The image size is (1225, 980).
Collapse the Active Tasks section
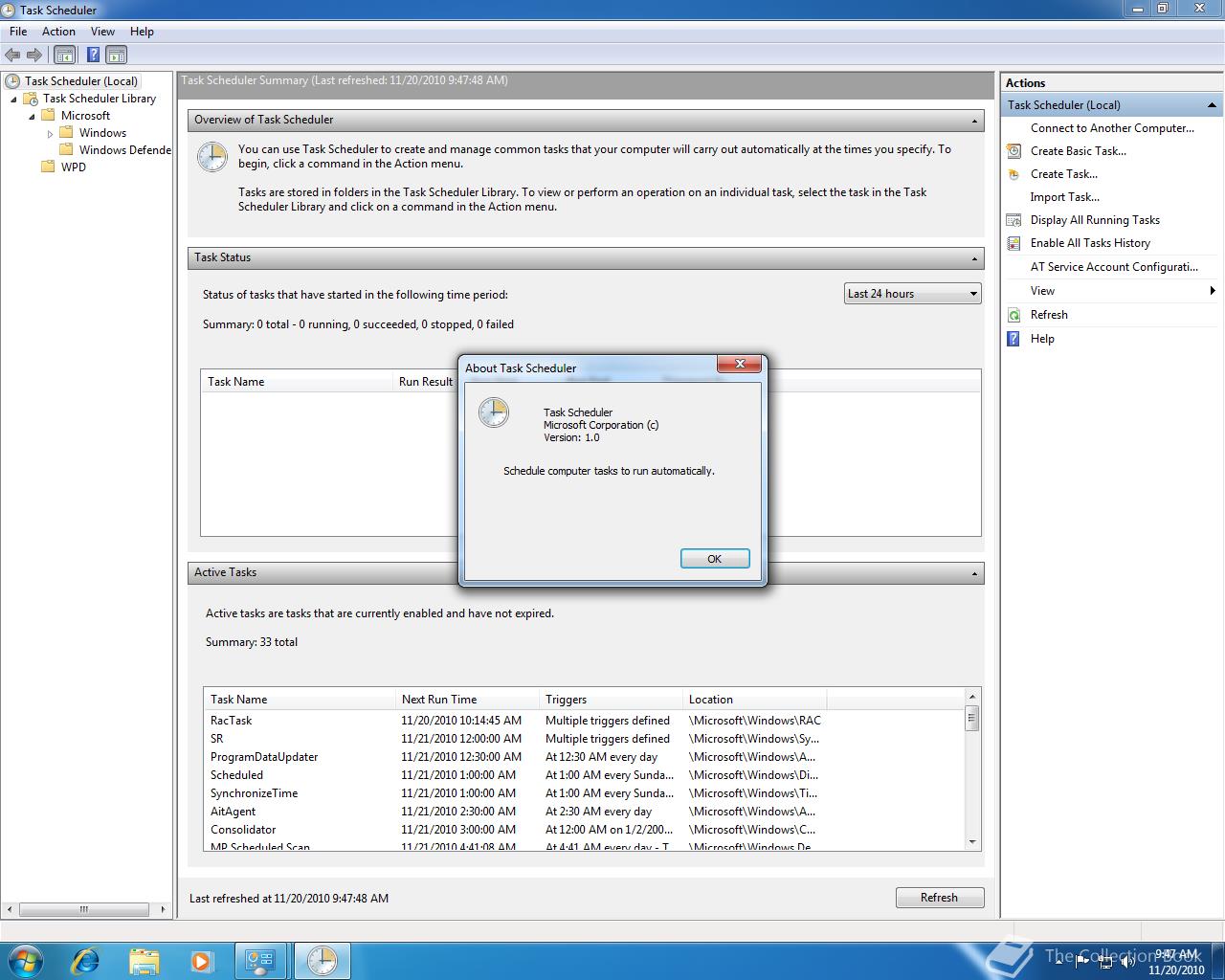(x=974, y=573)
